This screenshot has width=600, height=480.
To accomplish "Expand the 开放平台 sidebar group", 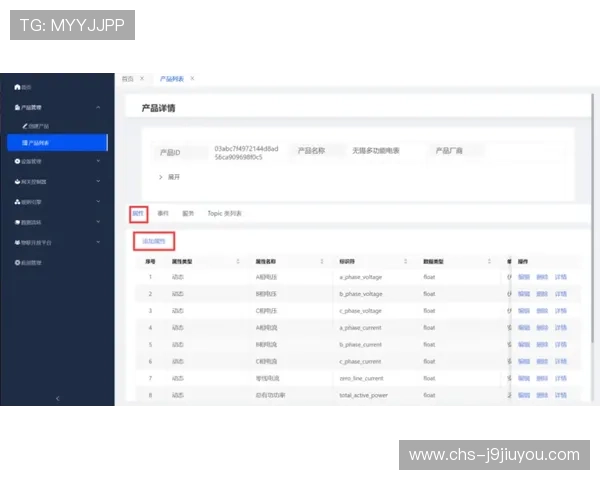I will [98, 242].
